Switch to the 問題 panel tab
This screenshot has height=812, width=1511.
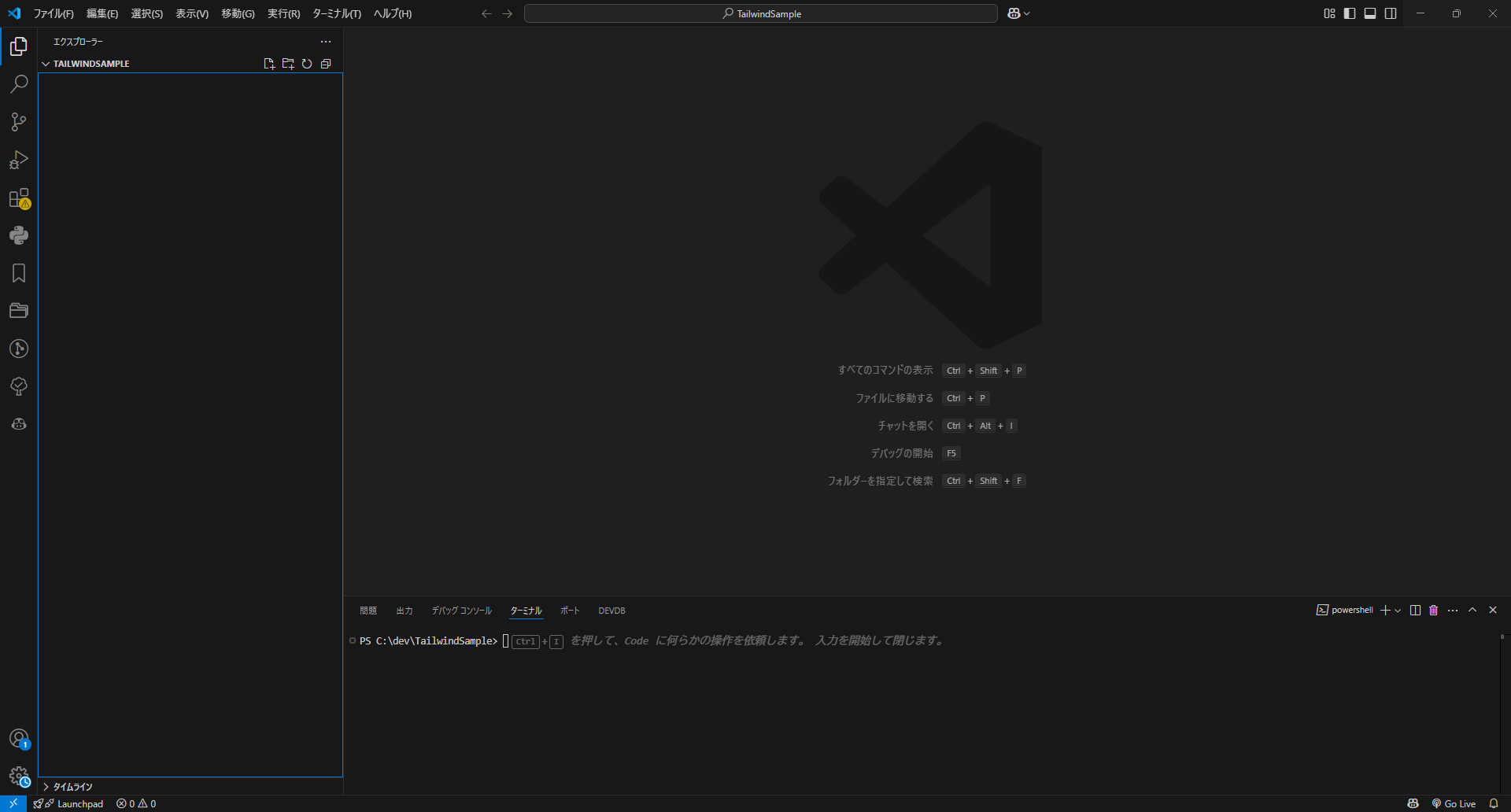[368, 611]
